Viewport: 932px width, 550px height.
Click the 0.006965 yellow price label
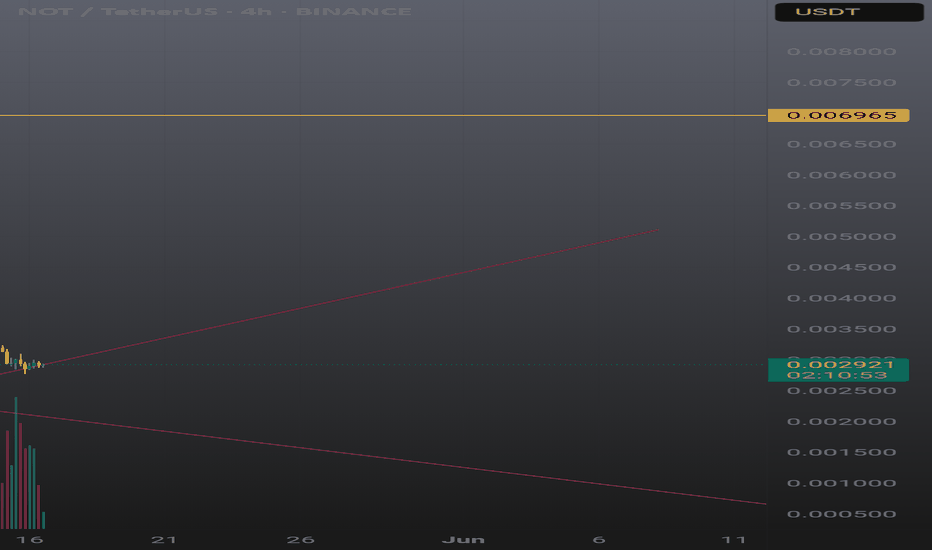coord(838,115)
